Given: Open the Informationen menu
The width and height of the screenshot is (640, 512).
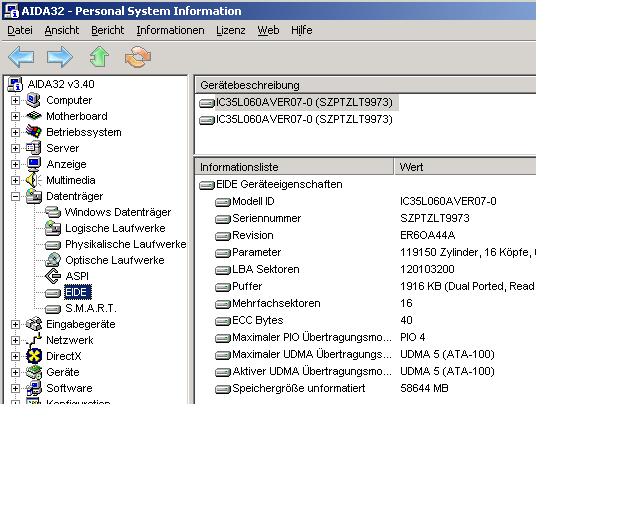Looking at the screenshot, I should click(x=170, y=30).
